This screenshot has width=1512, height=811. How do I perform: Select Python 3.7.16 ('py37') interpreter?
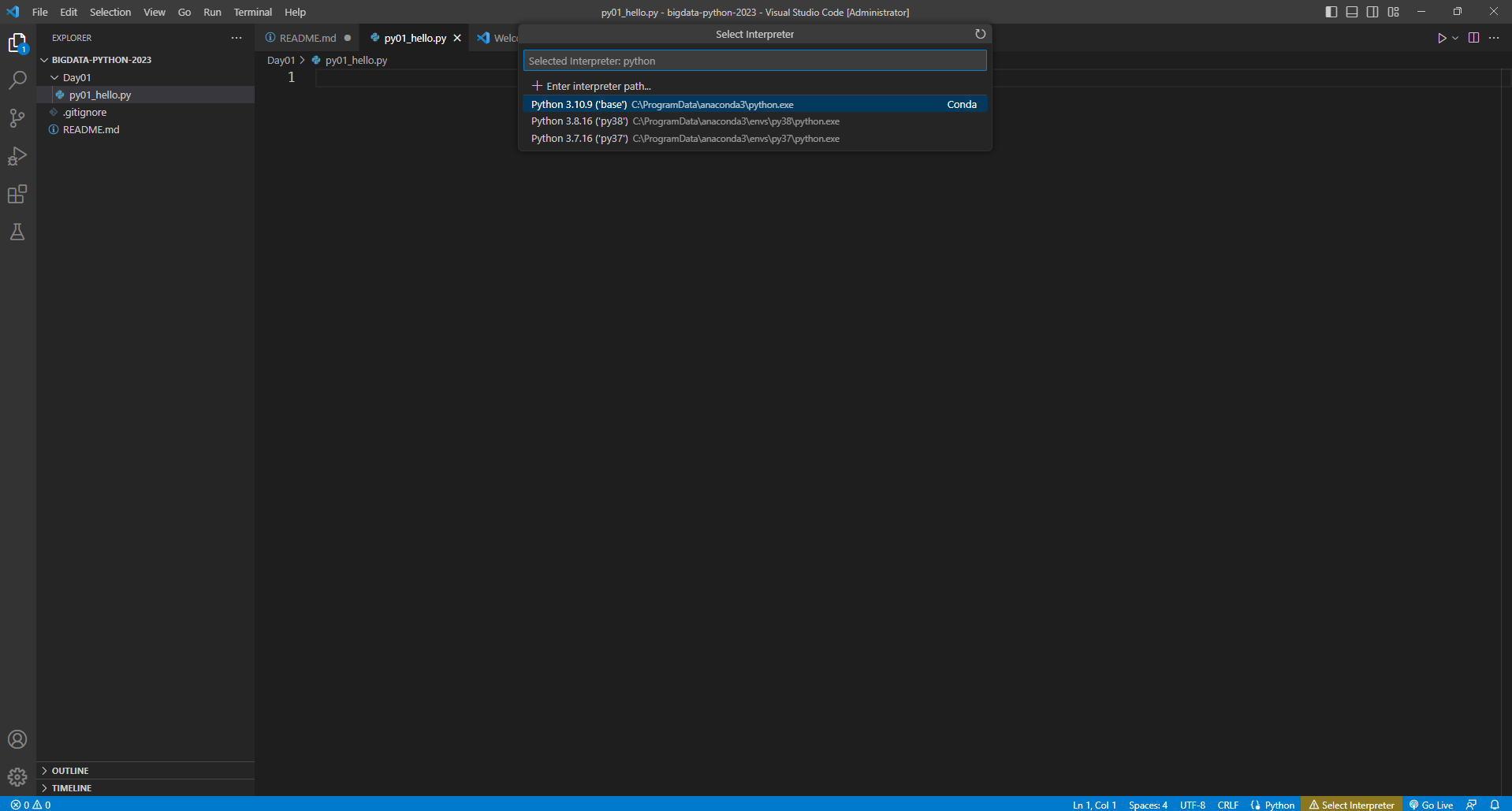point(754,139)
